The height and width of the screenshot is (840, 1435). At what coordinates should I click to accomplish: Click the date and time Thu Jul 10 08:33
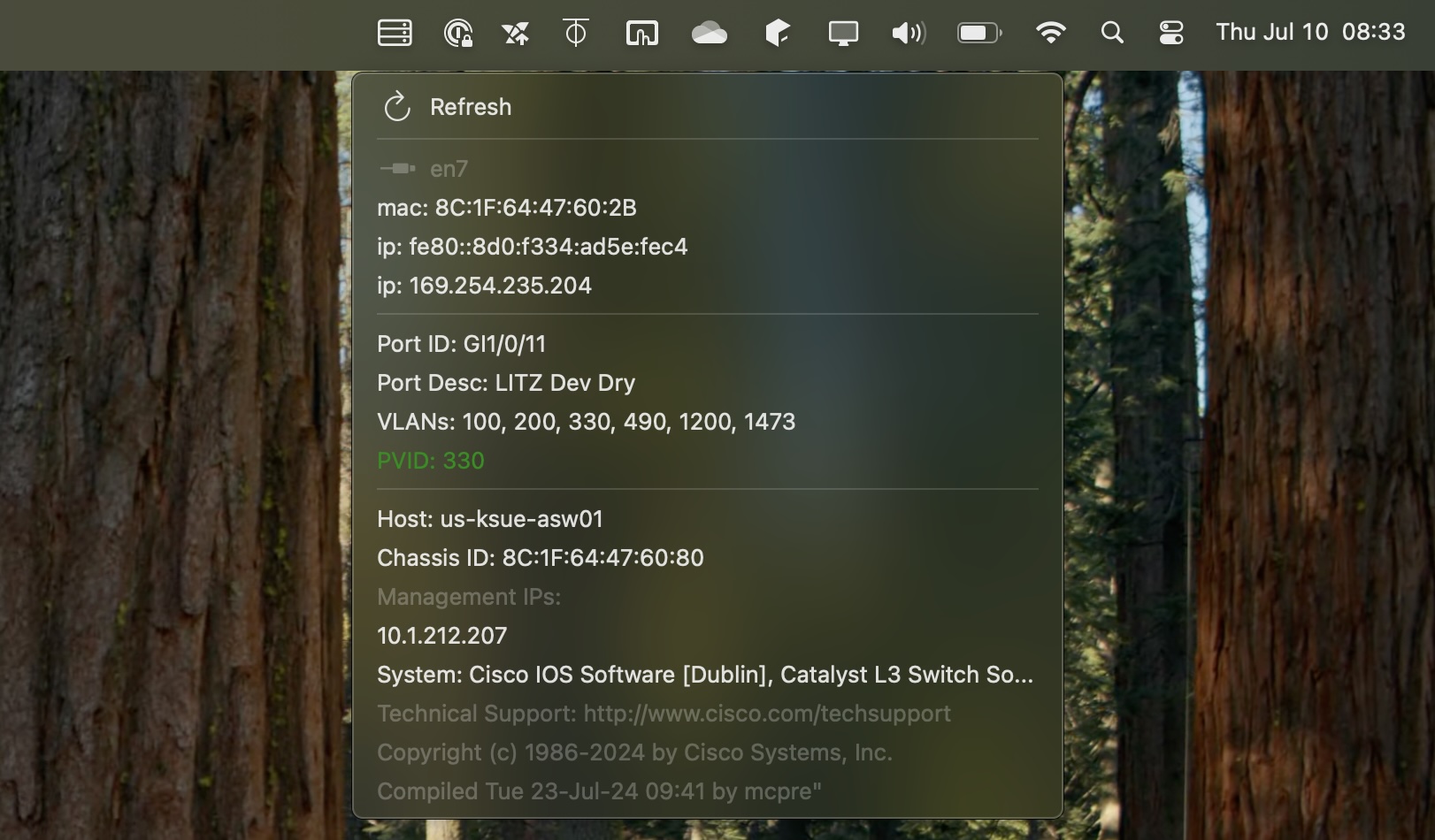(x=1310, y=32)
